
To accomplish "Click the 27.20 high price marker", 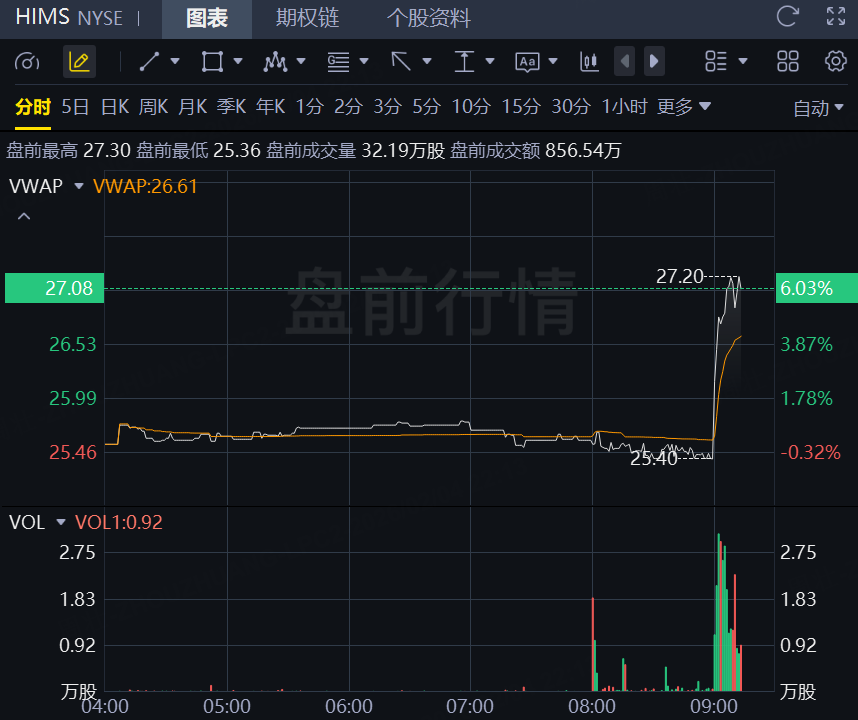I will (x=680, y=277).
